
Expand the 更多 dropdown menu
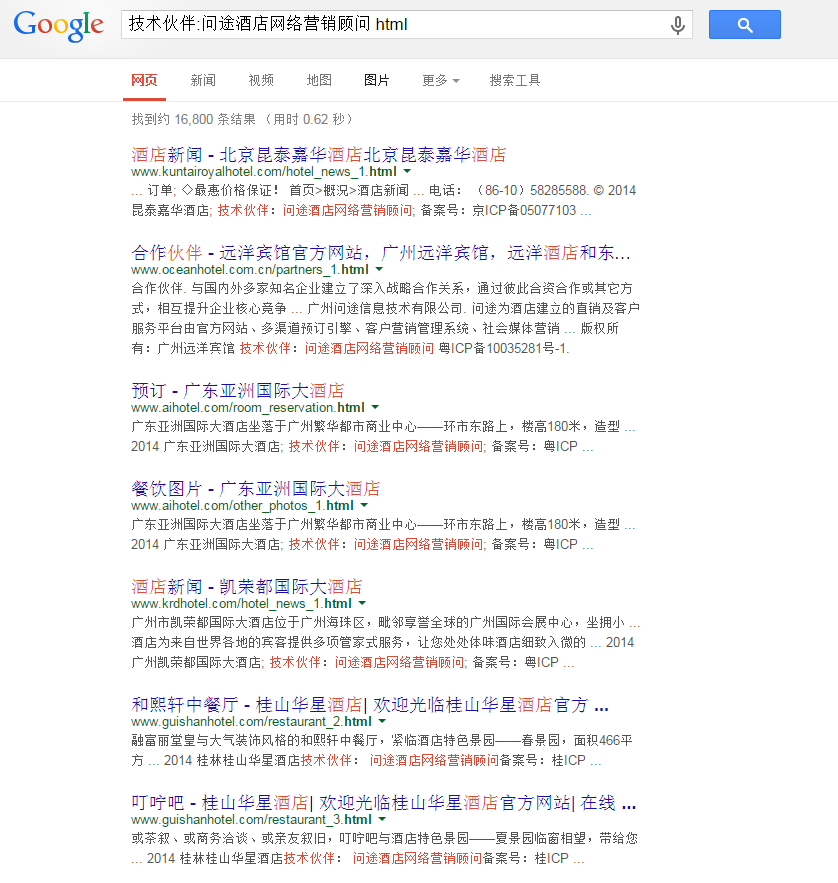[x=441, y=81]
